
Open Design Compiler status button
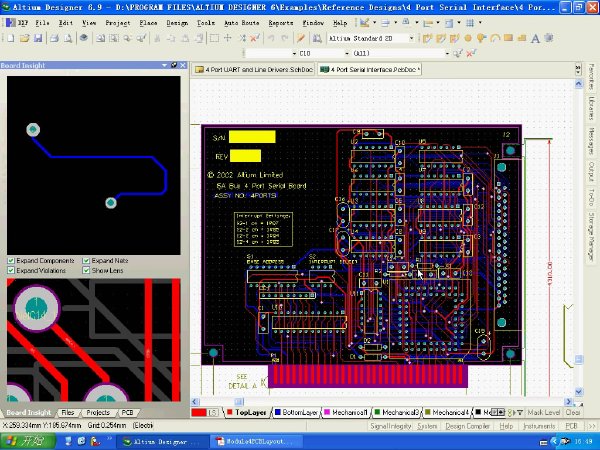467,426
